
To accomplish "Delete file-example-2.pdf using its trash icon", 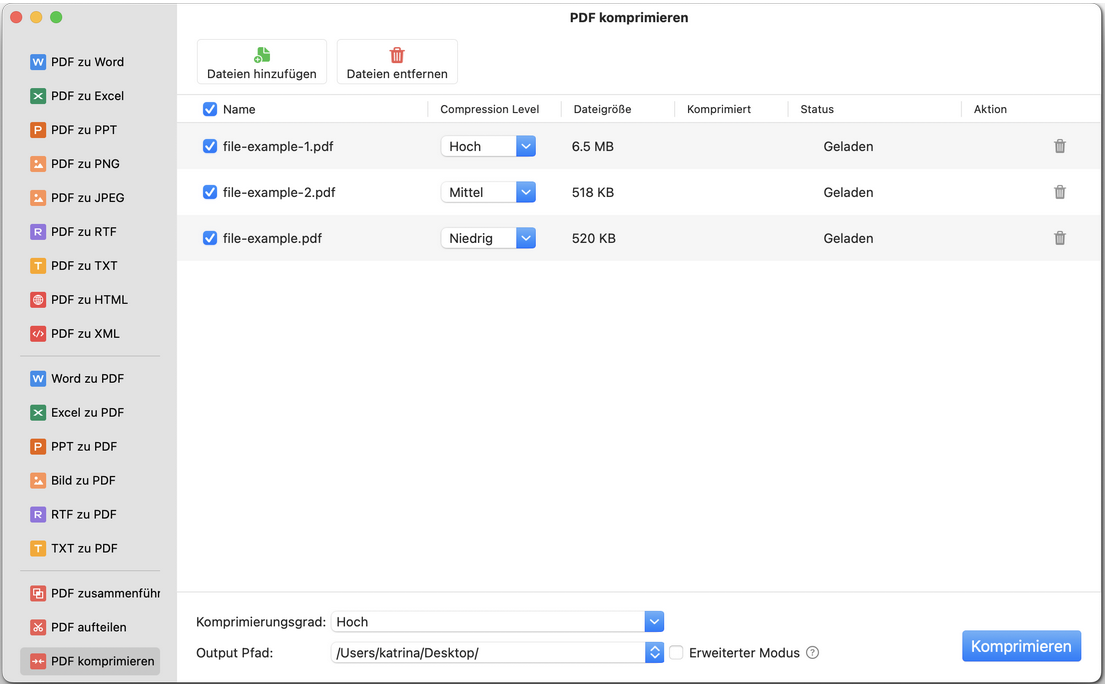I will [1059, 192].
